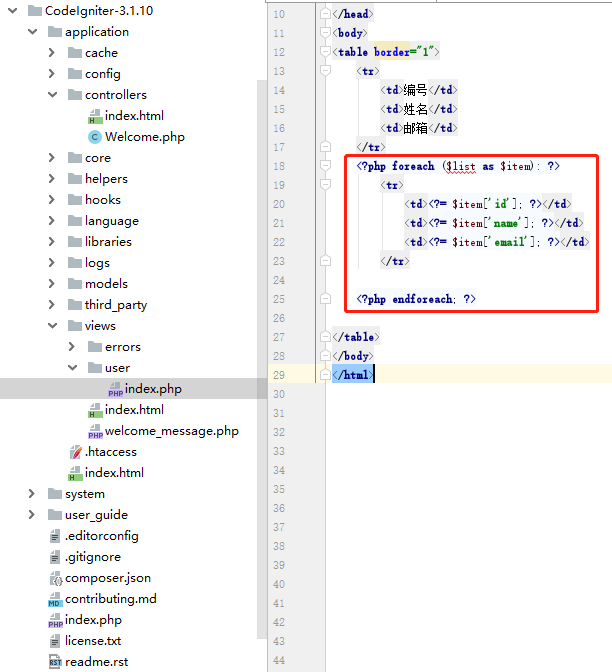Click line number 18 in the gutter
The width and height of the screenshot is (612, 672).
coord(279,166)
